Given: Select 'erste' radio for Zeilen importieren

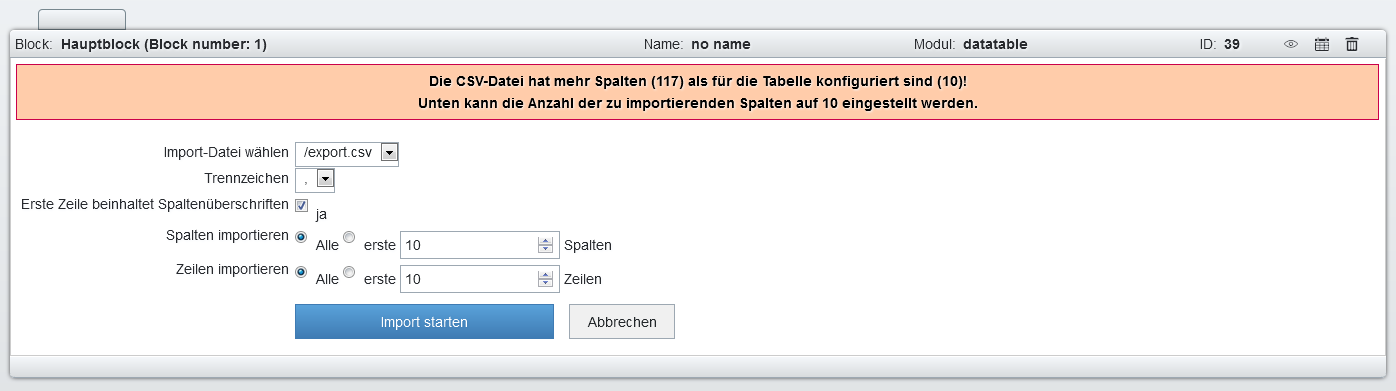Looking at the screenshot, I should click(x=349, y=271).
